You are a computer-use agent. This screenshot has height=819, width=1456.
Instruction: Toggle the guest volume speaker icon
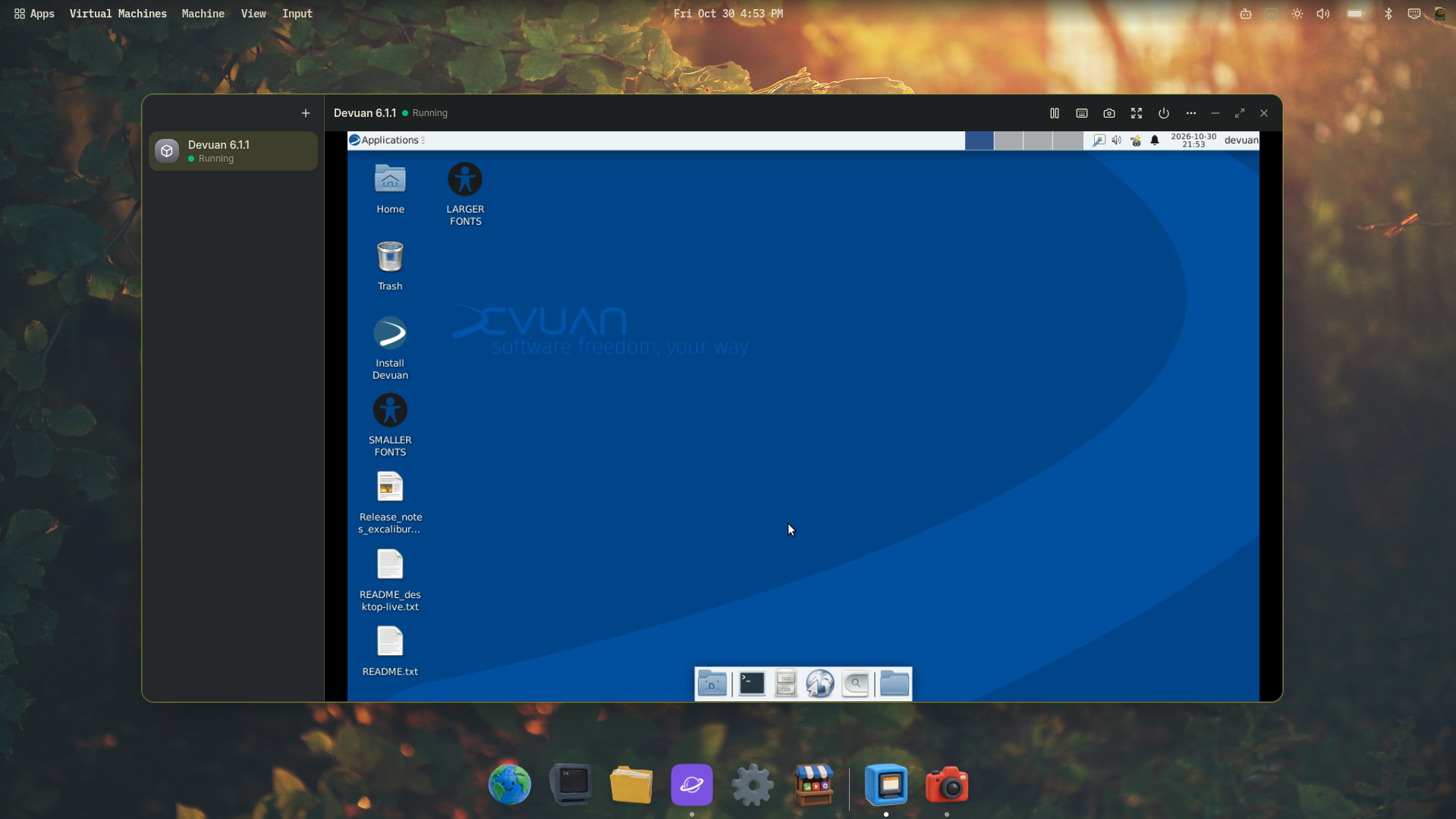pyautogui.click(x=1117, y=140)
